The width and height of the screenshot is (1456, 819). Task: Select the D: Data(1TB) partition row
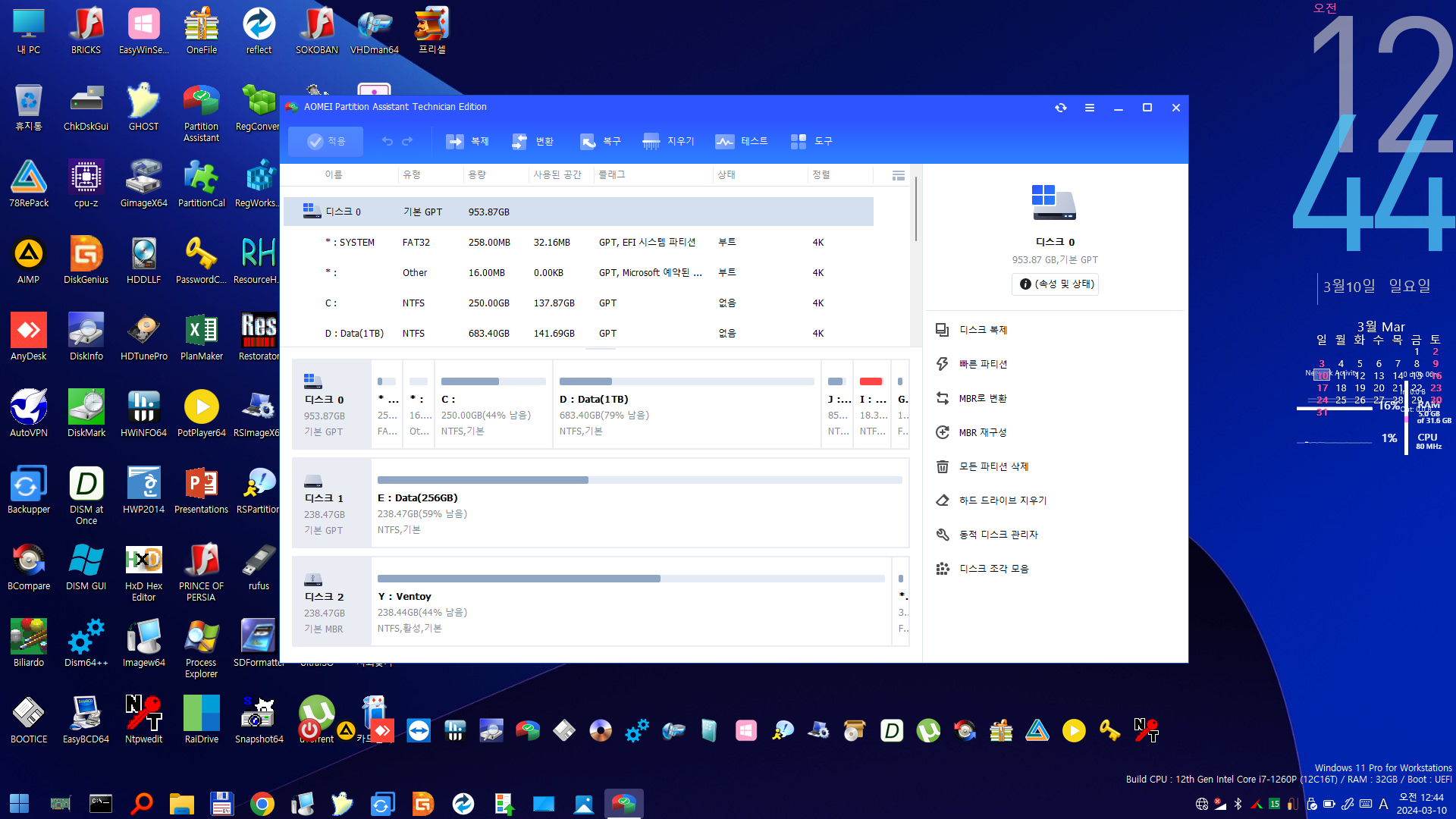579,333
